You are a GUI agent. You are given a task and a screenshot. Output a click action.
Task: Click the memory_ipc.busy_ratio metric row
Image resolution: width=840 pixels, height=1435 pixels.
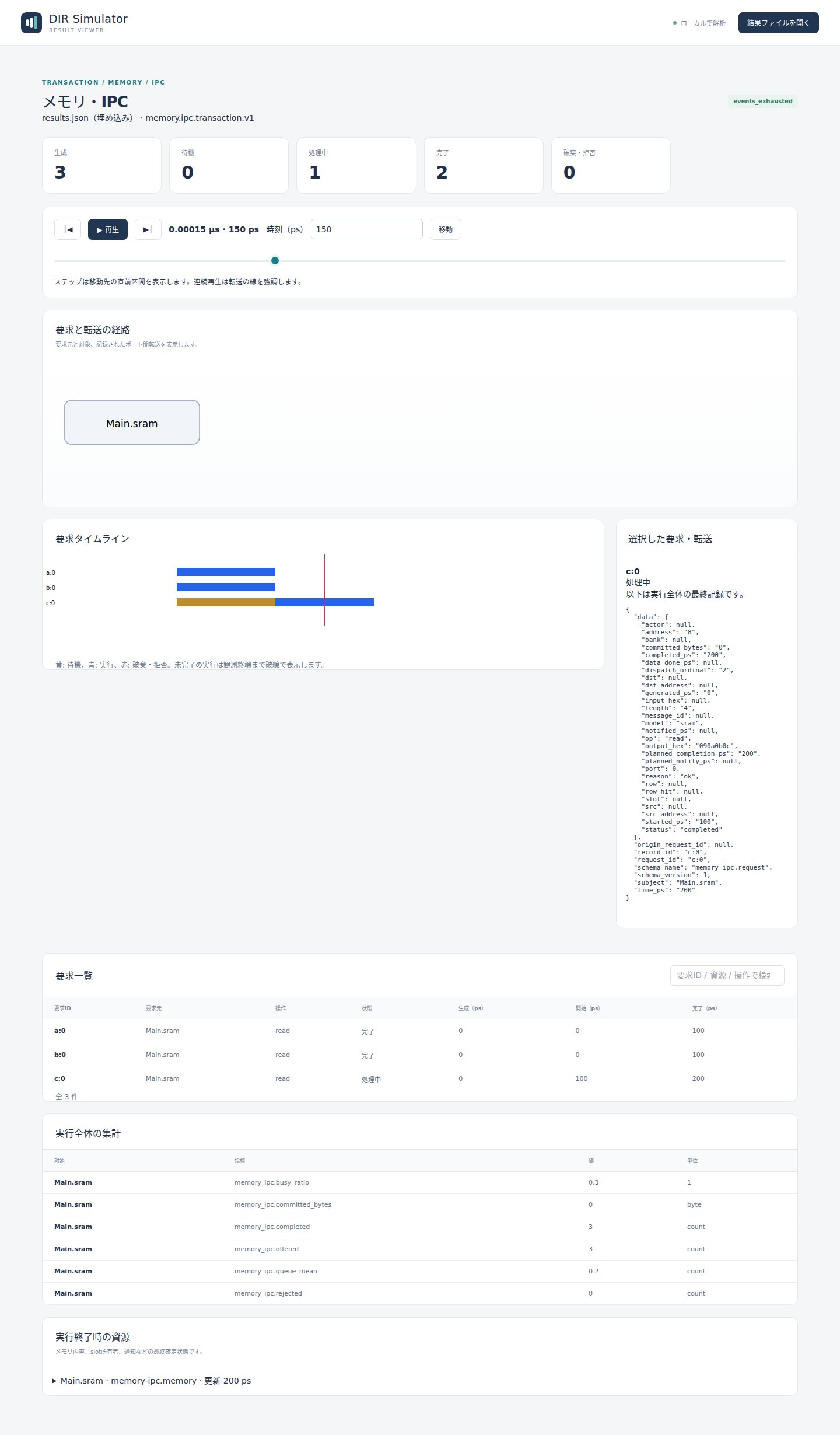click(x=420, y=1183)
